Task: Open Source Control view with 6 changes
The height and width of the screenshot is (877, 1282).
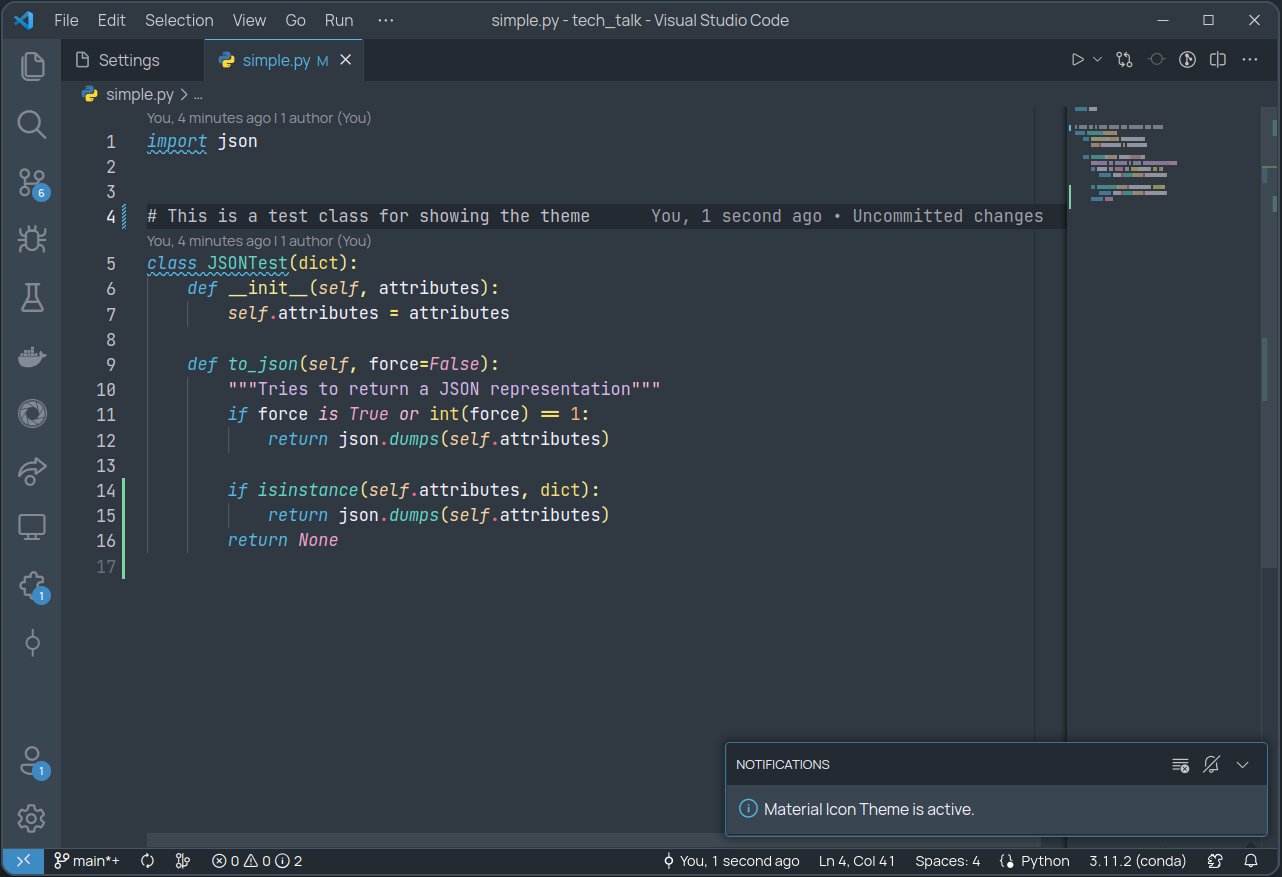Action: coord(32,182)
